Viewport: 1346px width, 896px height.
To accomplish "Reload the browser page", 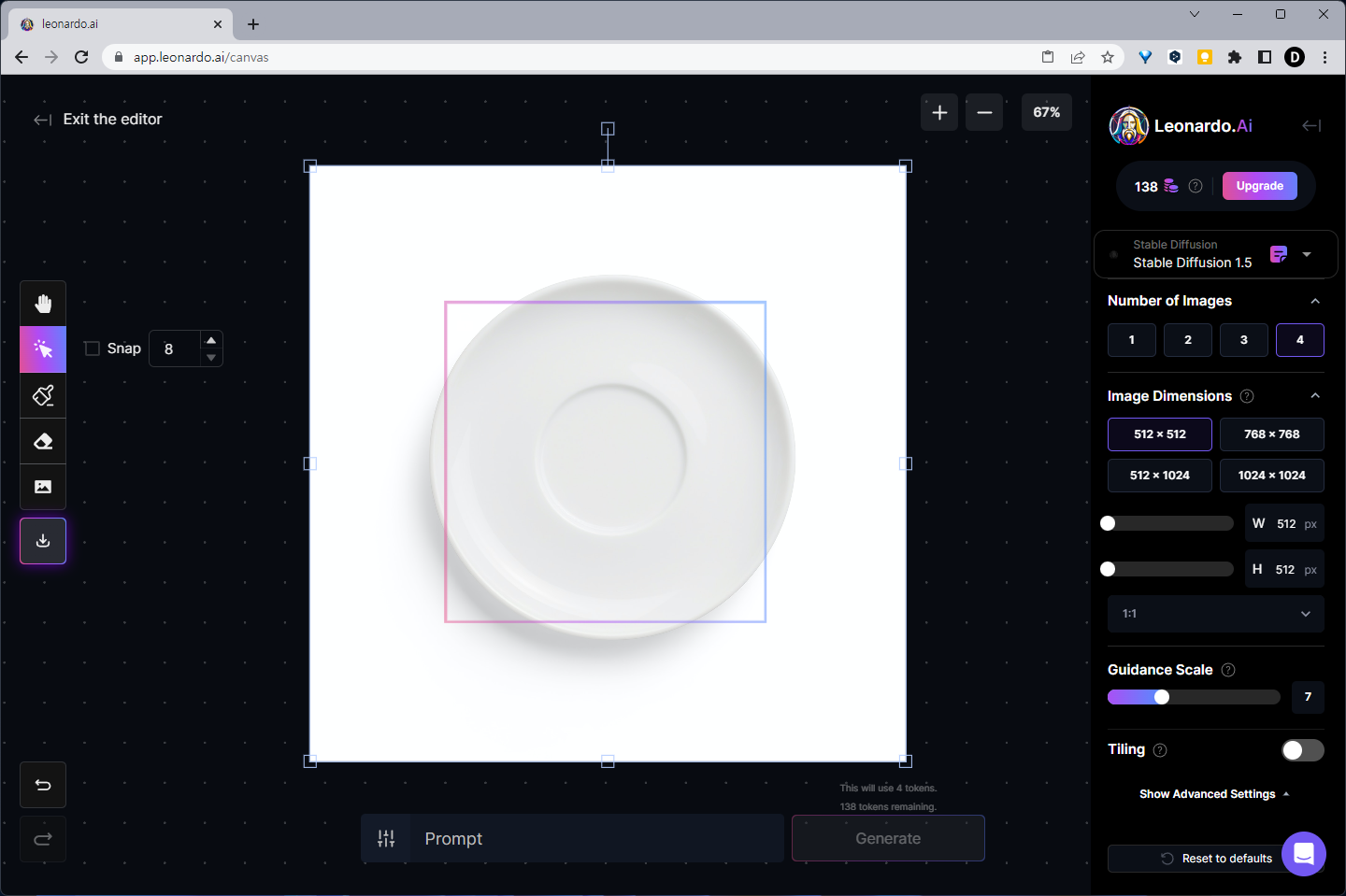I will 81,57.
